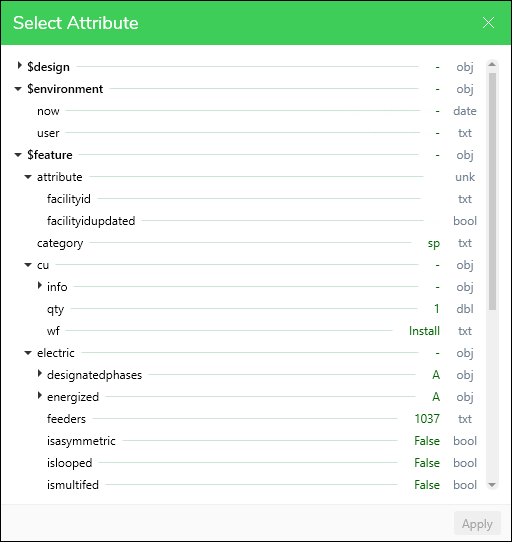Screen dimensions: 512x542
Task: Expand the designatedphases node
Action: tap(40, 374)
